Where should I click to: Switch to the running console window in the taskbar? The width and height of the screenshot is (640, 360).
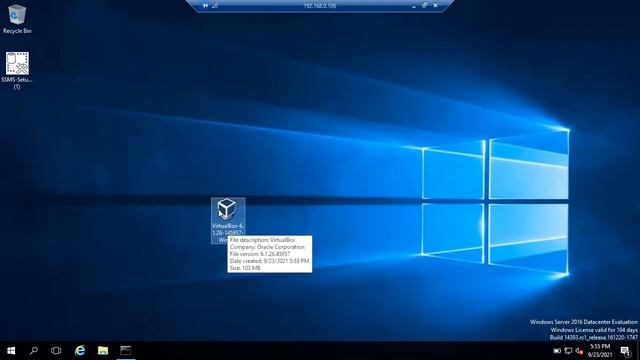click(126, 351)
